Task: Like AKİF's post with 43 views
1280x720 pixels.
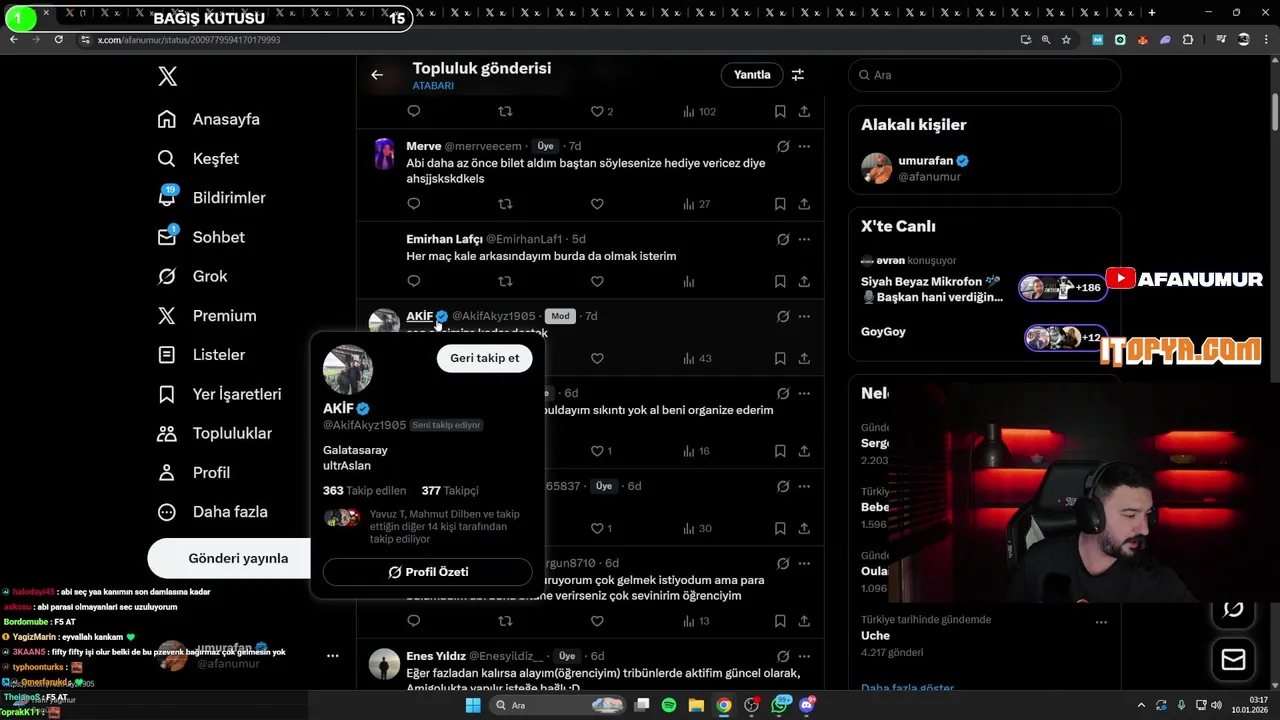Action: (597, 358)
